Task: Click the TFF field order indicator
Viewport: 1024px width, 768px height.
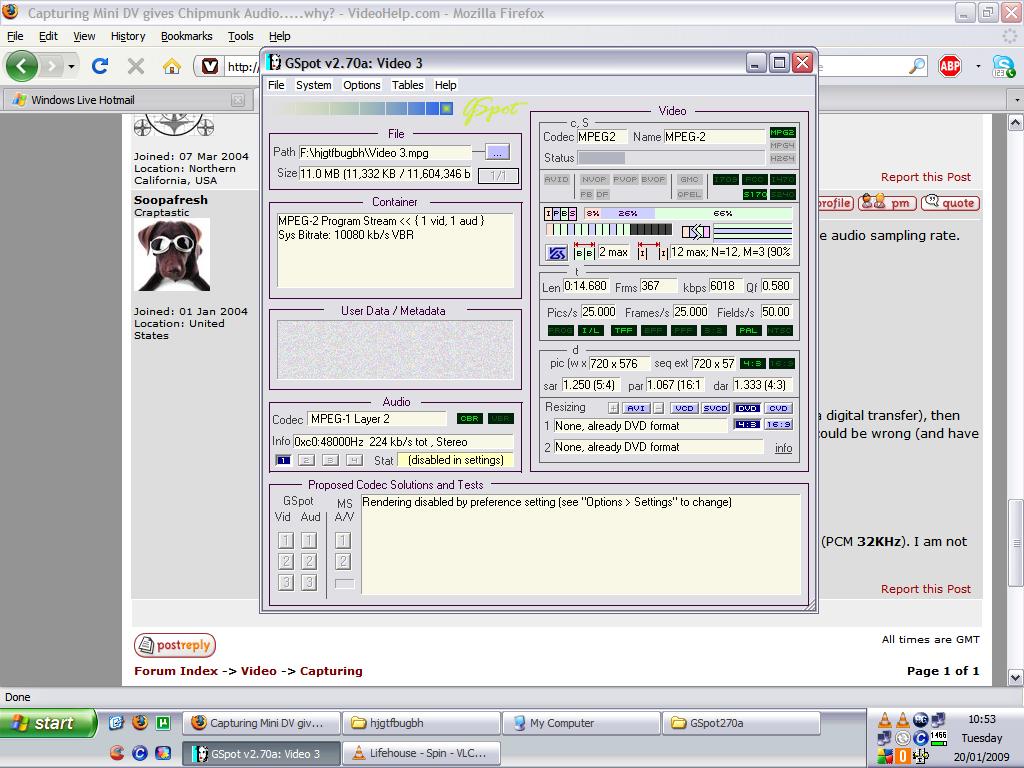Action: coord(624,330)
